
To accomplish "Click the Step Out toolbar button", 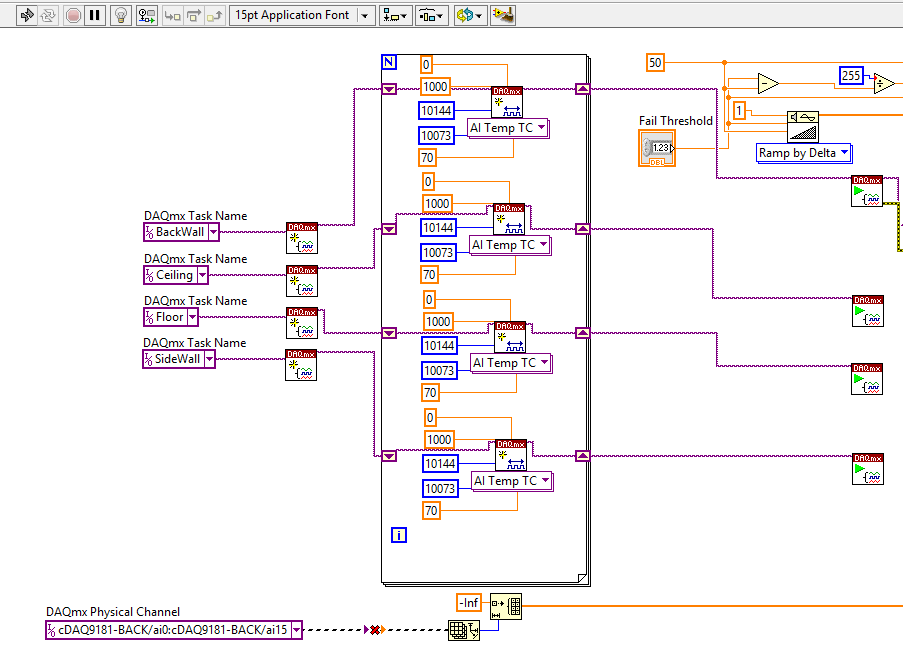I will (x=214, y=16).
